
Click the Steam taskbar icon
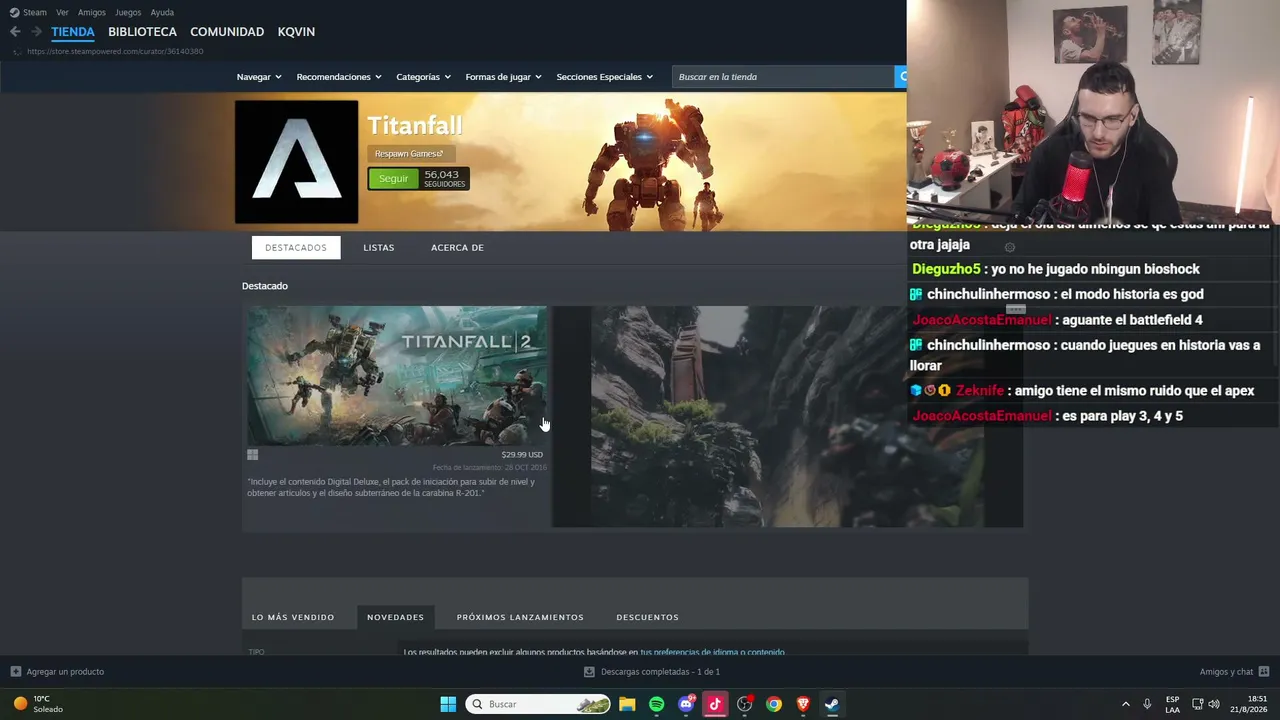[832, 704]
